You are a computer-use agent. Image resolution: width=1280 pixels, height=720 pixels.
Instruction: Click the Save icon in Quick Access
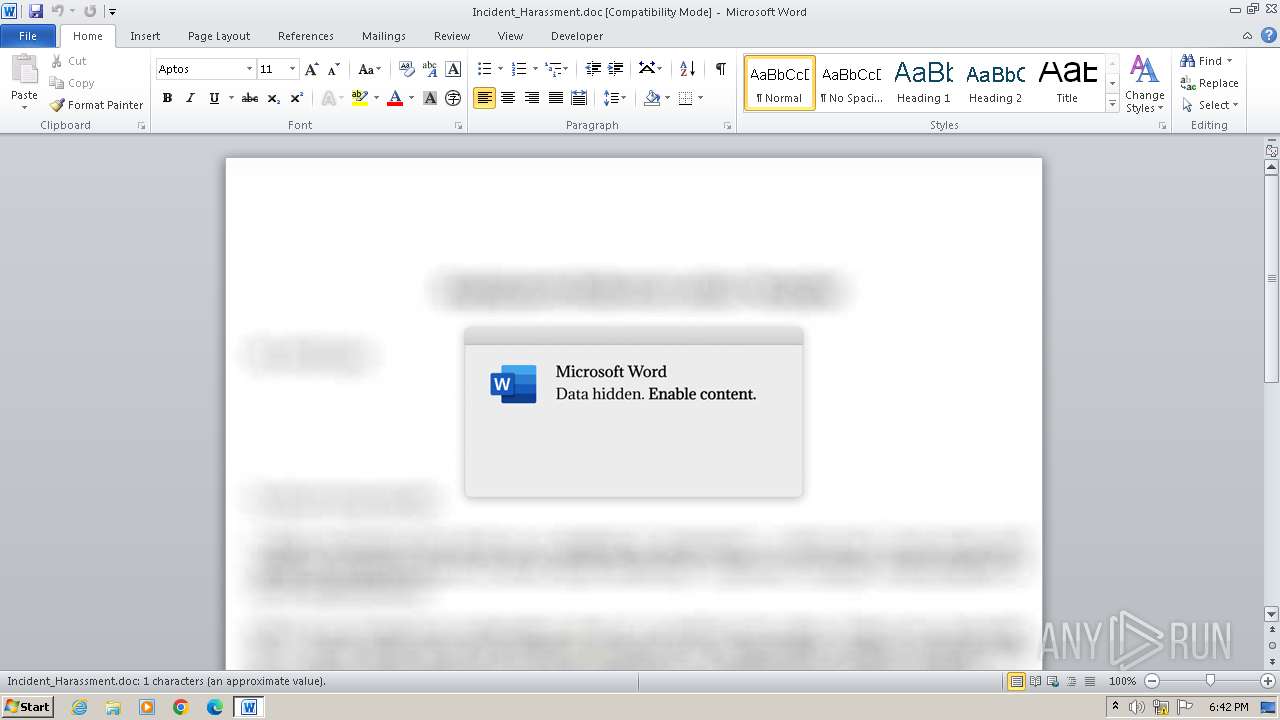pyautogui.click(x=36, y=11)
